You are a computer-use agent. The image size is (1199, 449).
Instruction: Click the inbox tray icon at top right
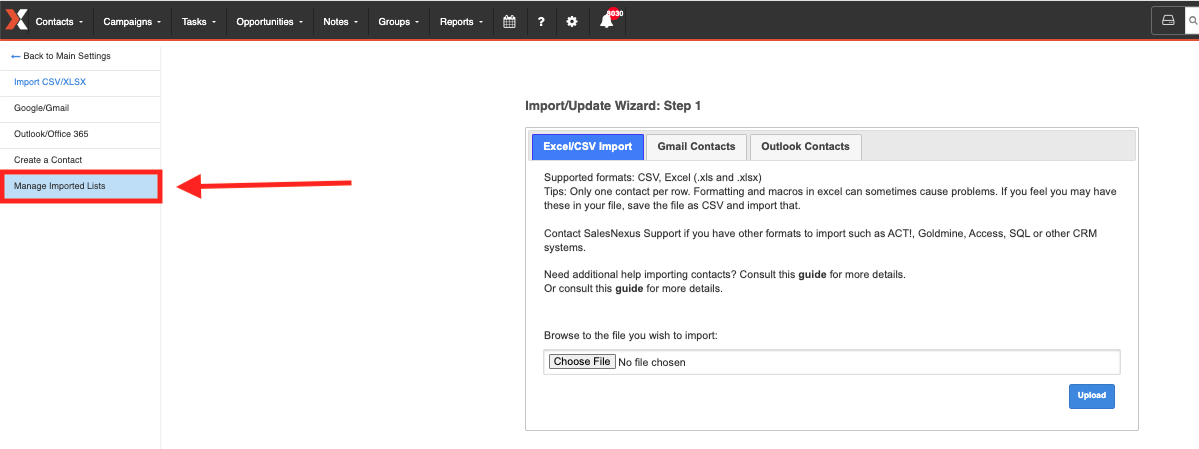pos(1168,21)
